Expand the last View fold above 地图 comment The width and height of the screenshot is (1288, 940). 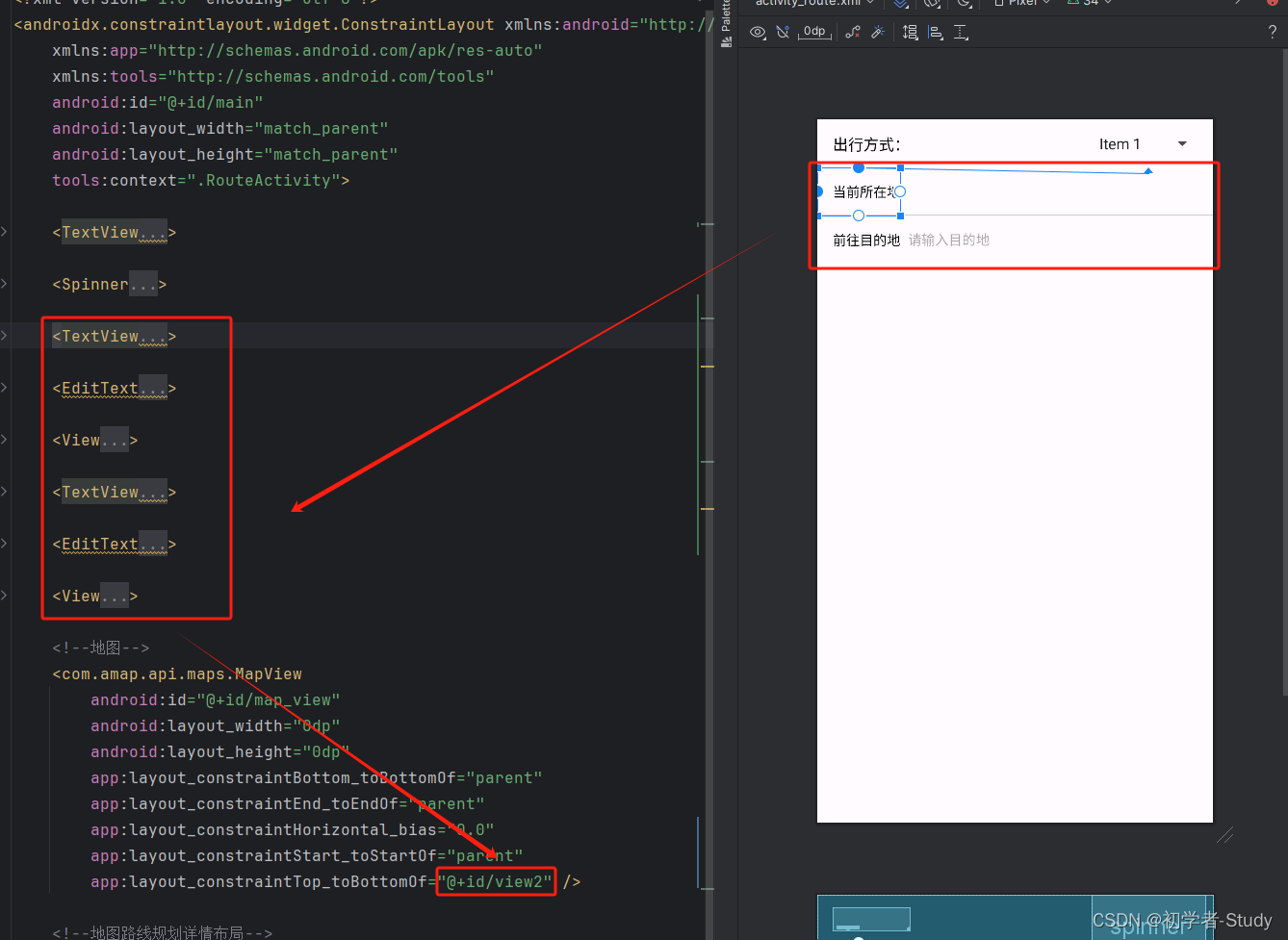pos(4,596)
